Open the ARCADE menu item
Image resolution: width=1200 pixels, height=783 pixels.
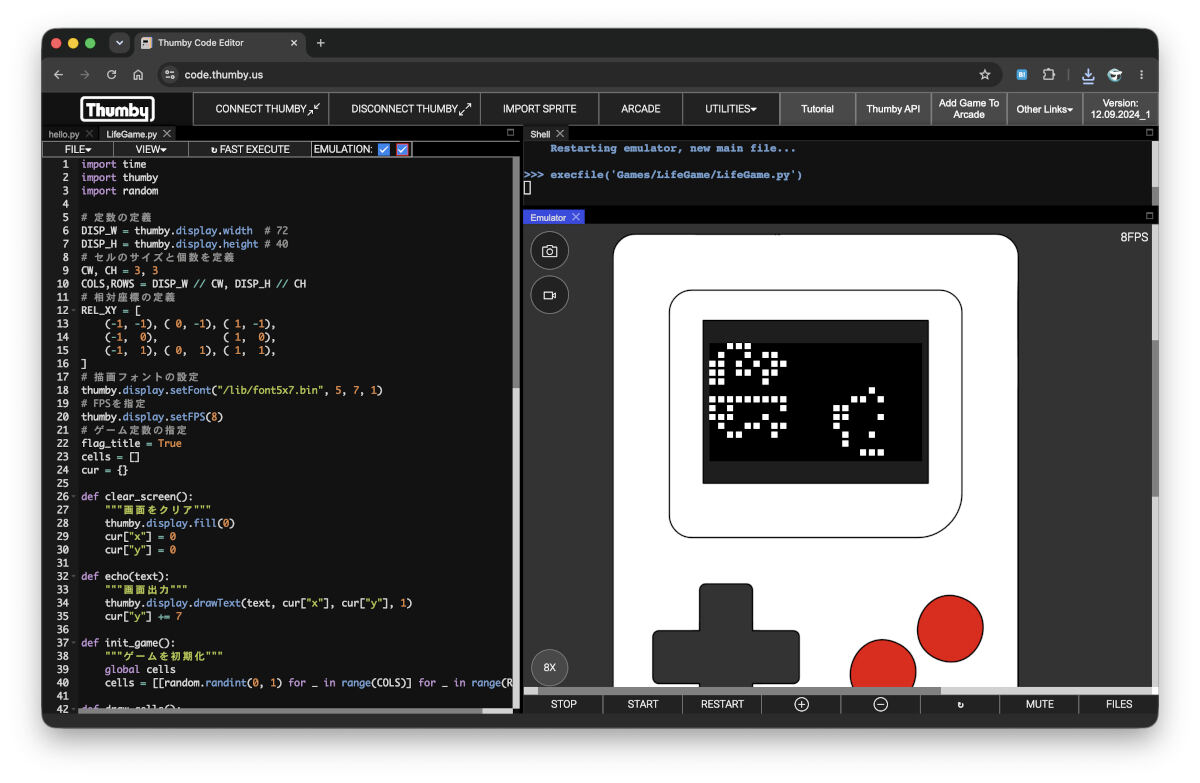(640, 109)
